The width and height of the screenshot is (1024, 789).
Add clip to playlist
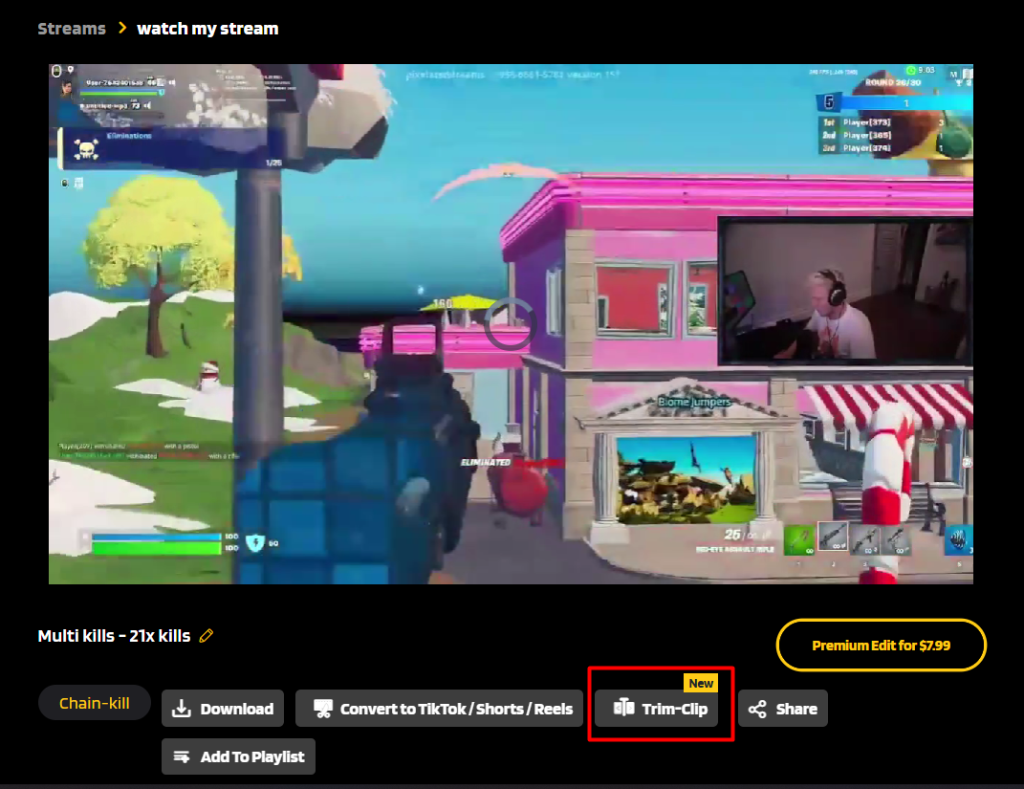tap(238, 756)
